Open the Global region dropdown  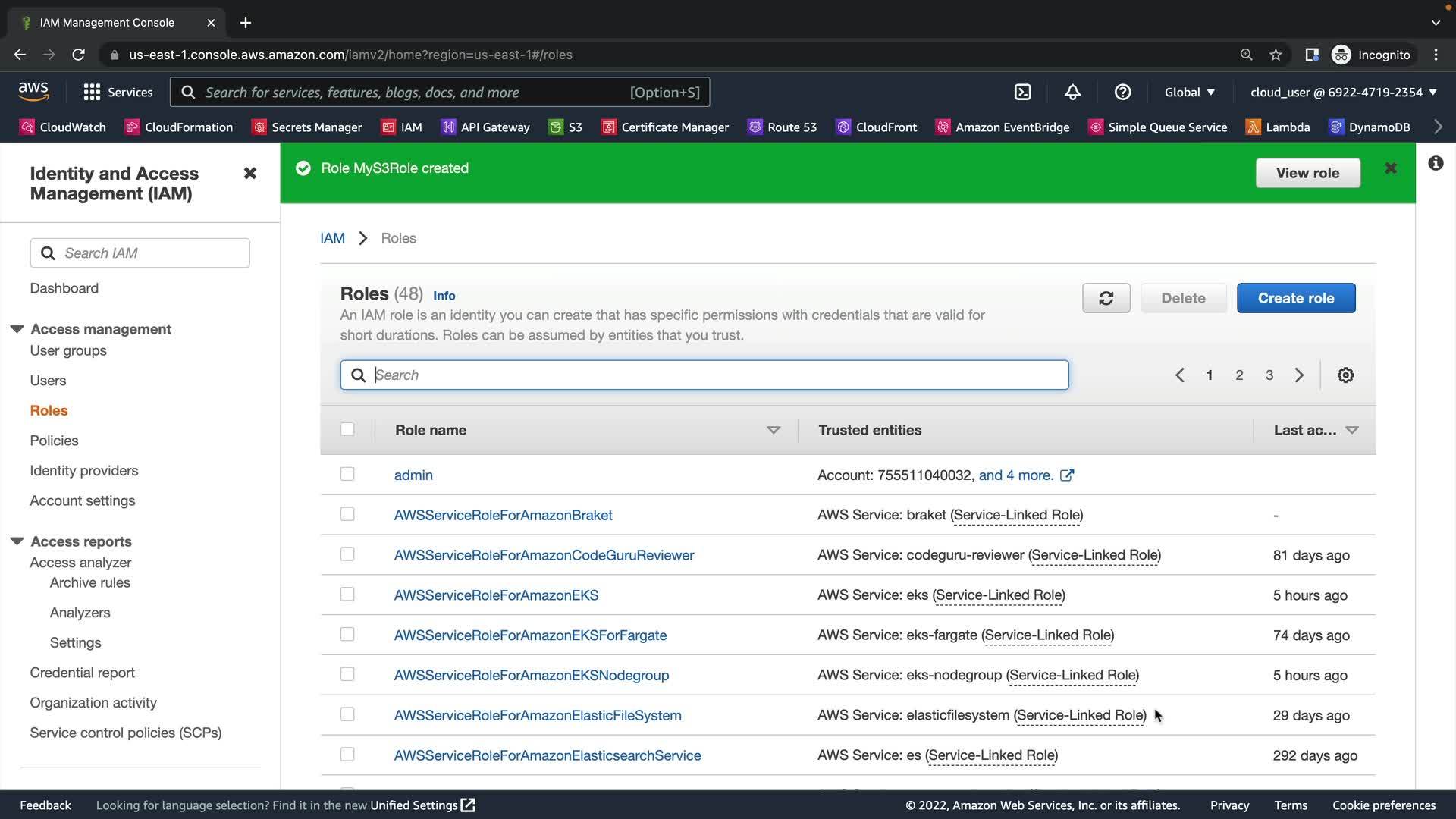coord(1189,92)
